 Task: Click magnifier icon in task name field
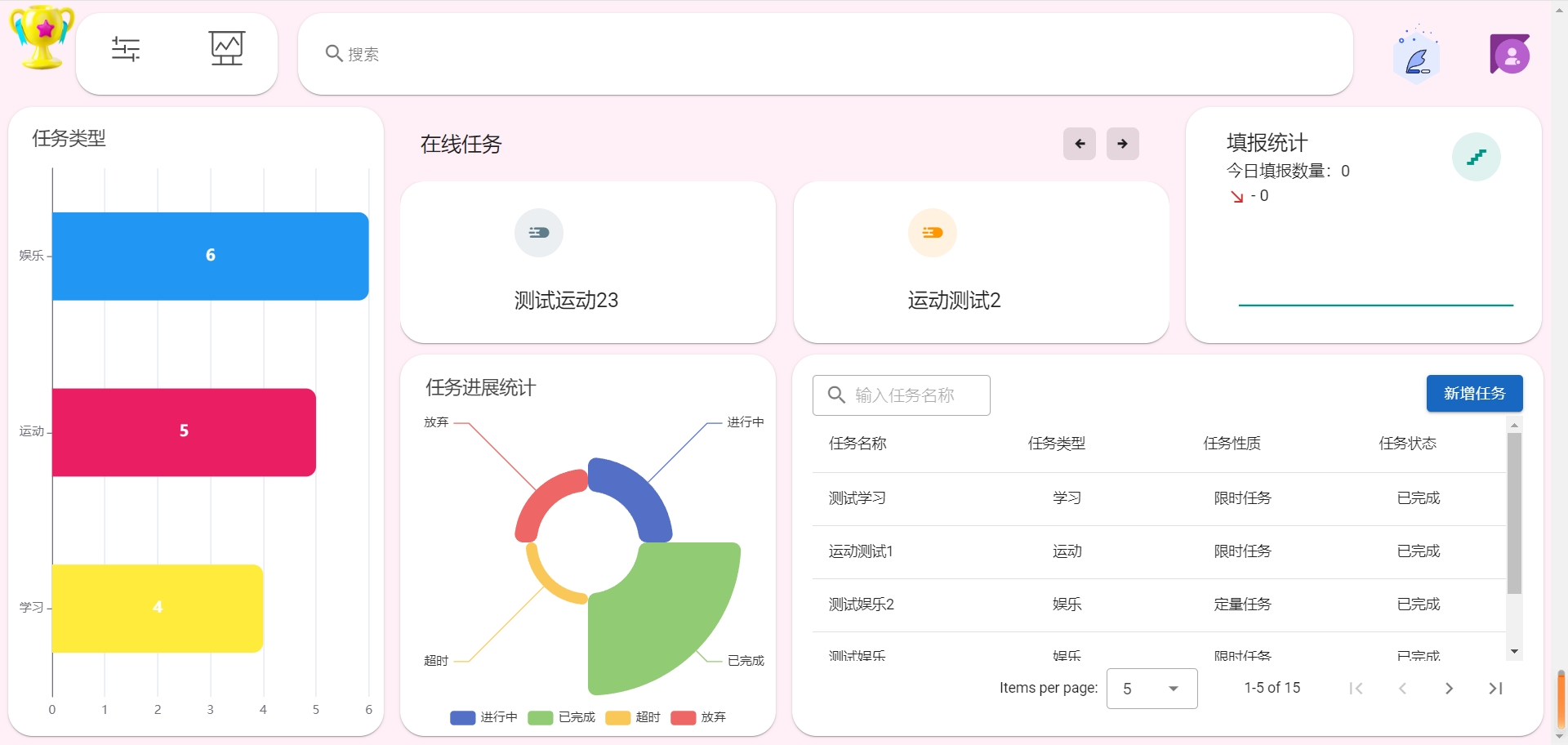(x=836, y=395)
